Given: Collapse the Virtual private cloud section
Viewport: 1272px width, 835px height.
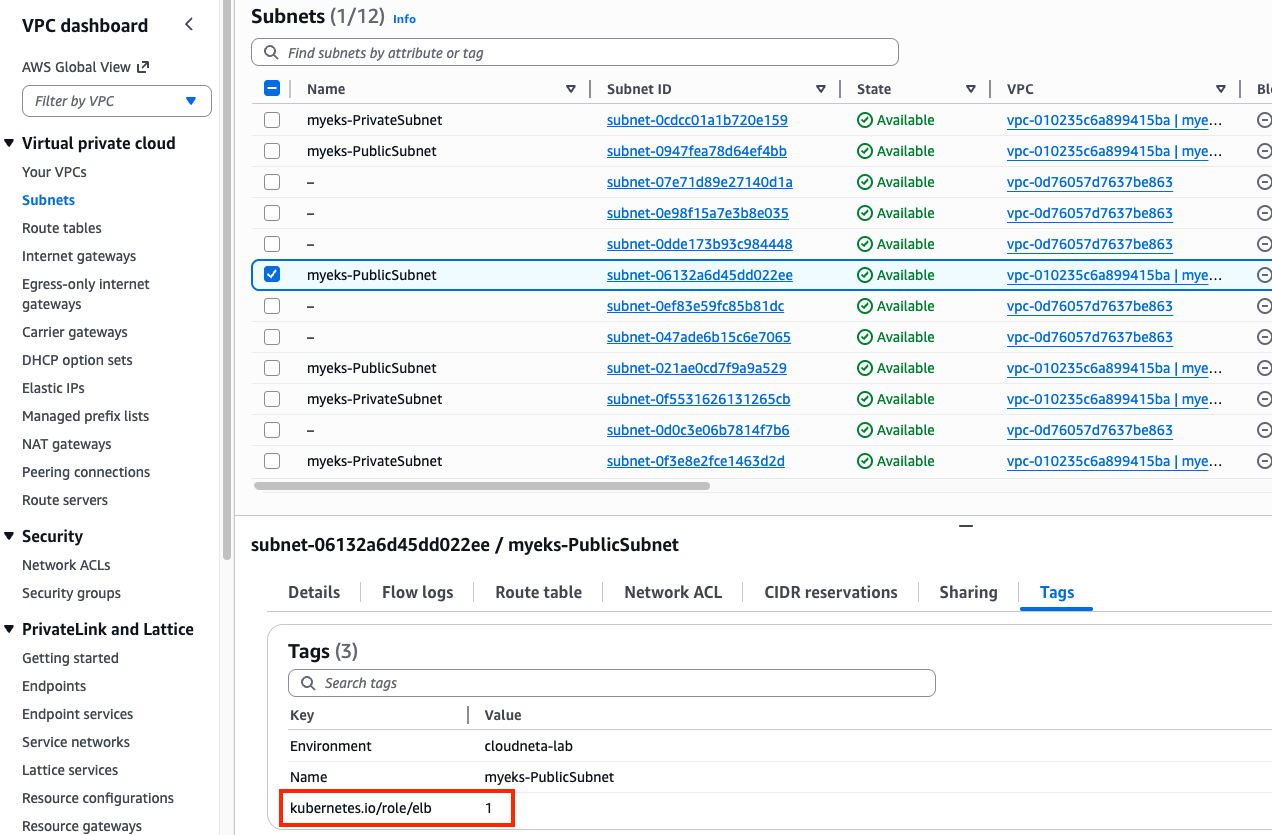Looking at the screenshot, I should tap(9, 143).
